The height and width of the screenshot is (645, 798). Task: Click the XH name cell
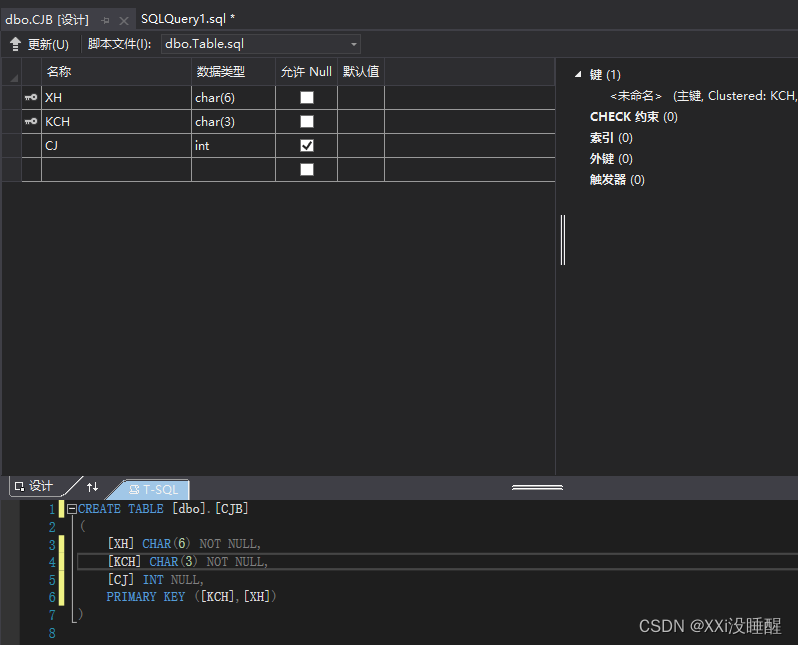pos(116,97)
